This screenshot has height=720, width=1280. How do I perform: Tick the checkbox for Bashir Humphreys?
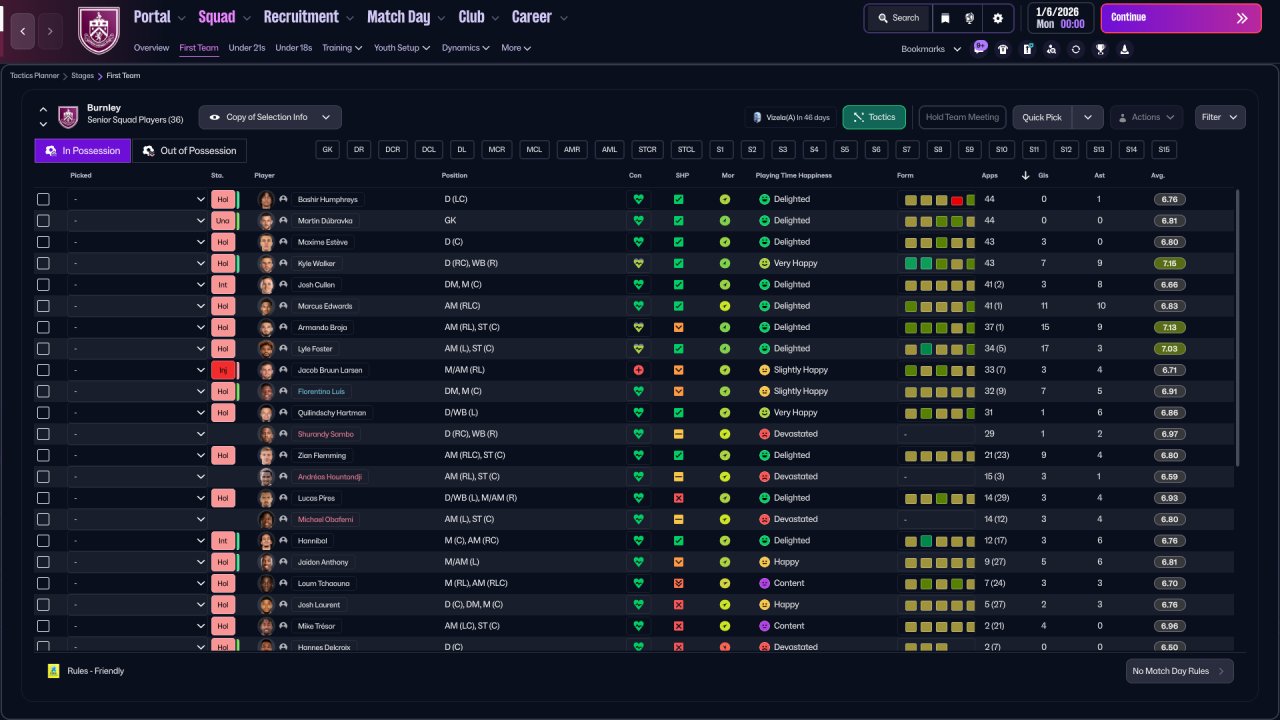[43, 199]
